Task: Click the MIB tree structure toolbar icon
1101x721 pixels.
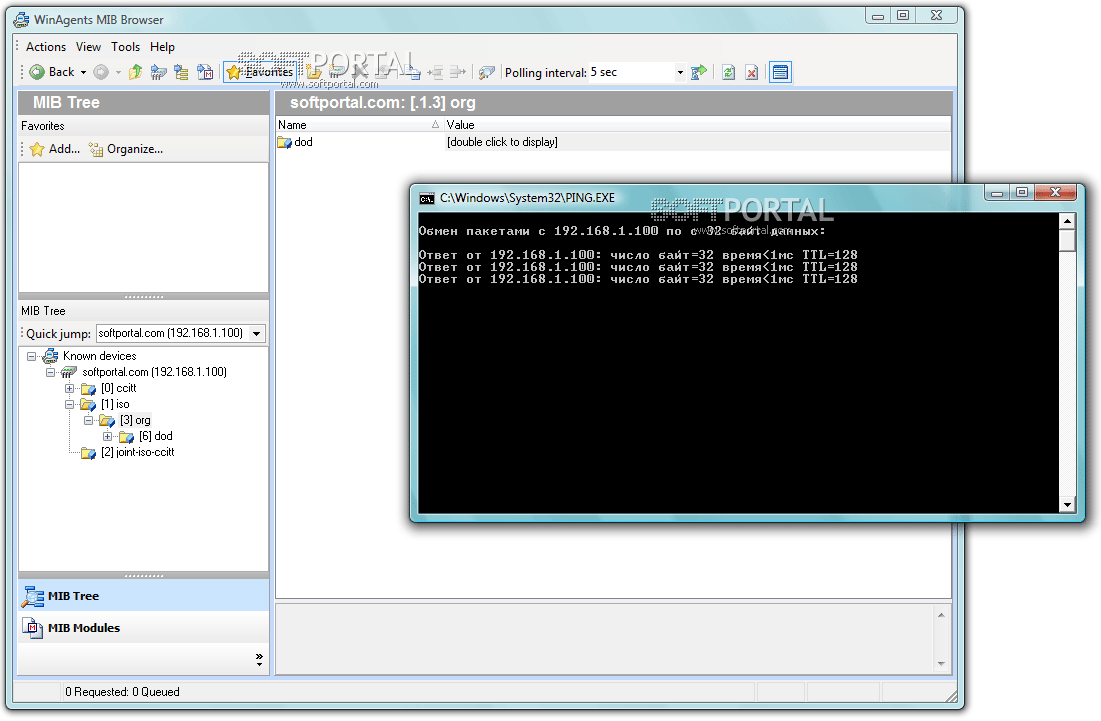Action: (x=181, y=72)
